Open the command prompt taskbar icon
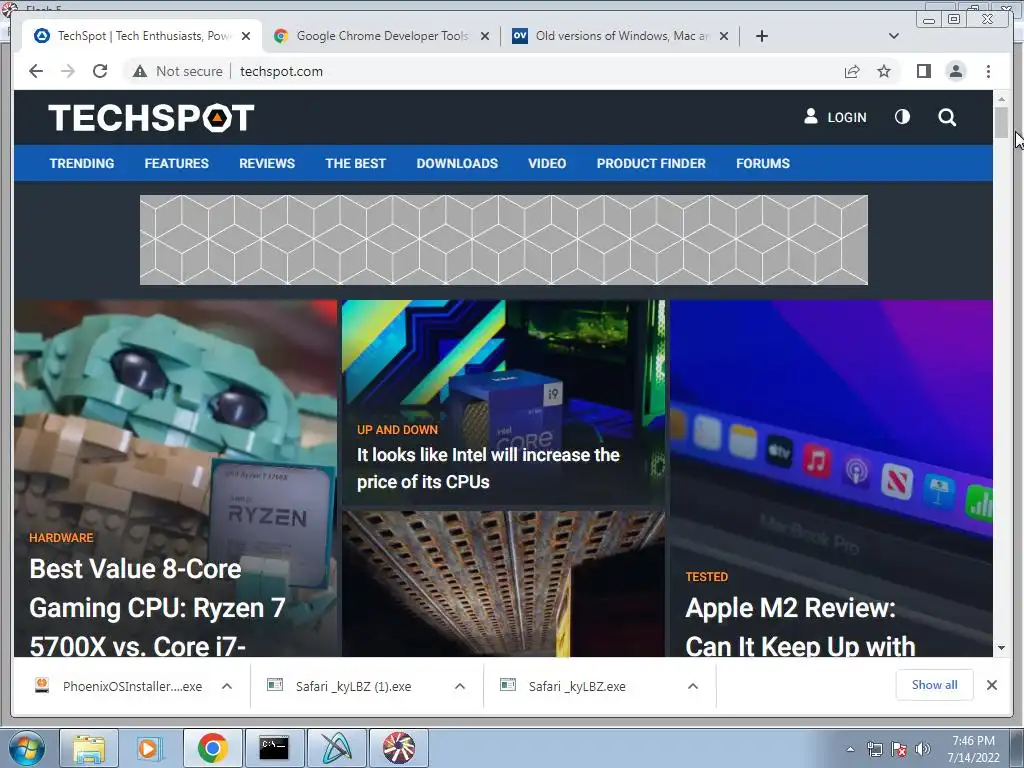Screen dimensions: 1024x768 click(x=274, y=748)
